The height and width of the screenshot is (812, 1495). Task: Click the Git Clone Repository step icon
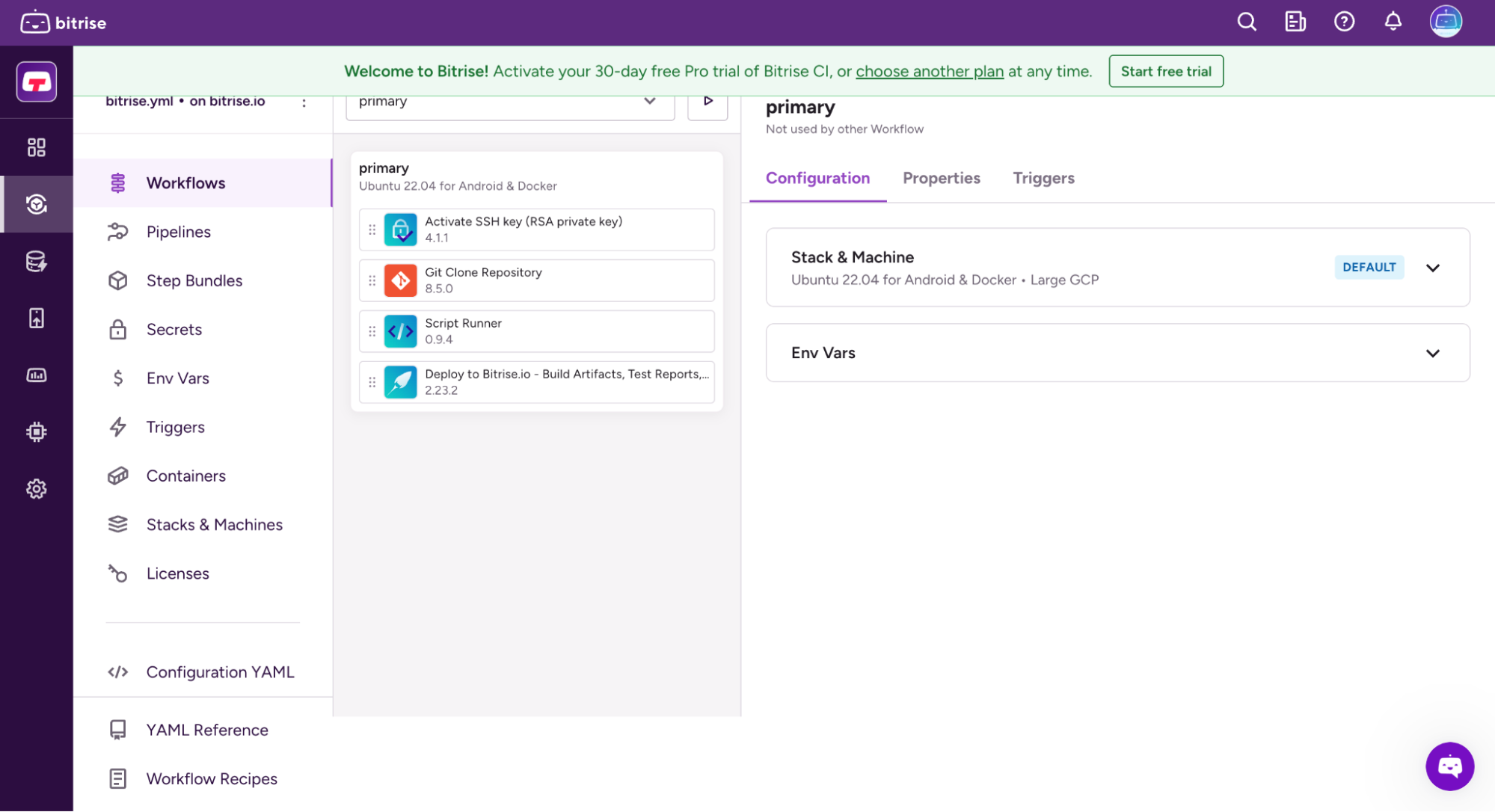point(400,280)
